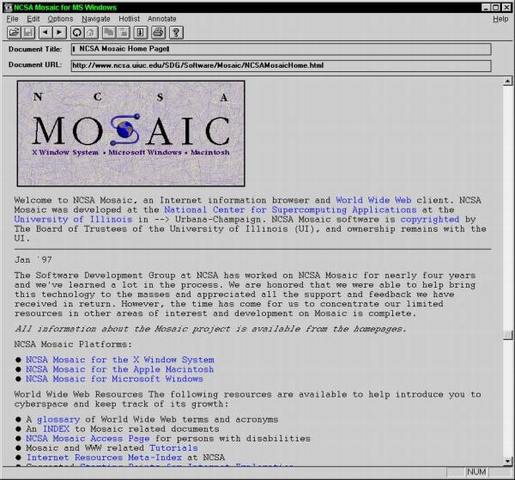Follow the glossary link
The width and height of the screenshot is (515, 480).
58,419
